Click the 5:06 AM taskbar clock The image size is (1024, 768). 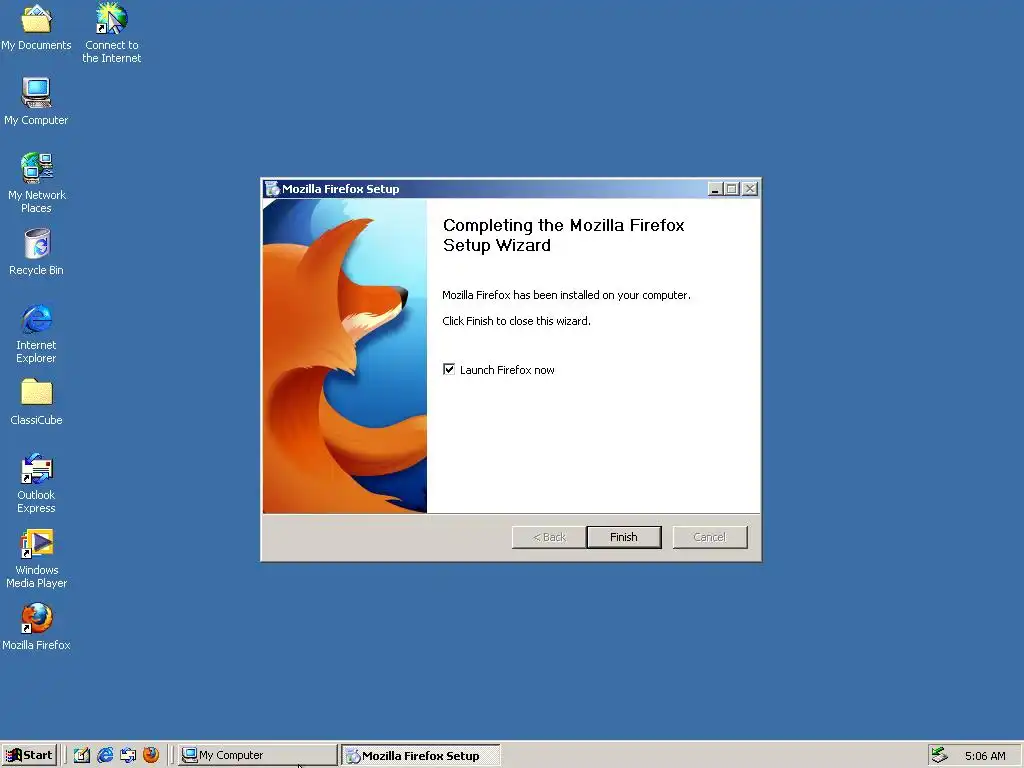pyautogui.click(x=985, y=756)
